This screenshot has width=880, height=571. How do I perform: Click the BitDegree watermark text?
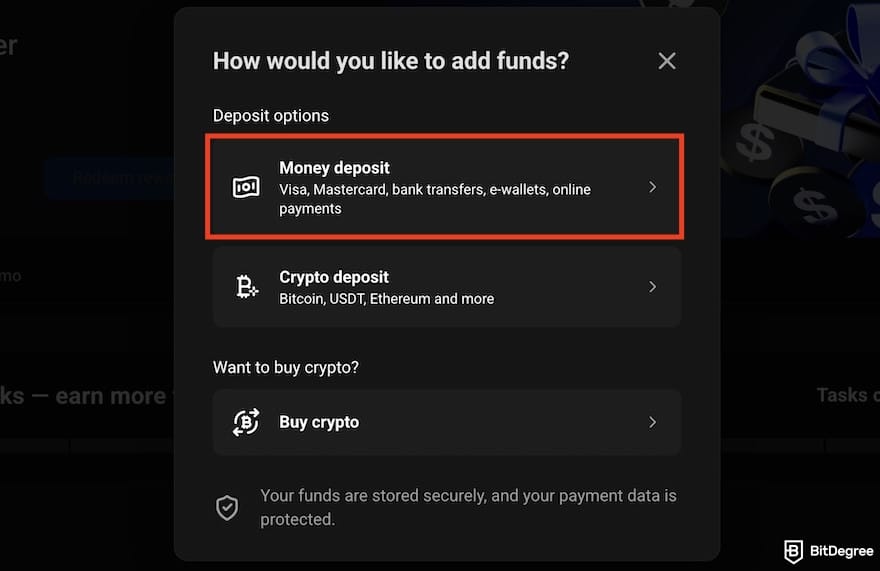pyautogui.click(x=839, y=550)
